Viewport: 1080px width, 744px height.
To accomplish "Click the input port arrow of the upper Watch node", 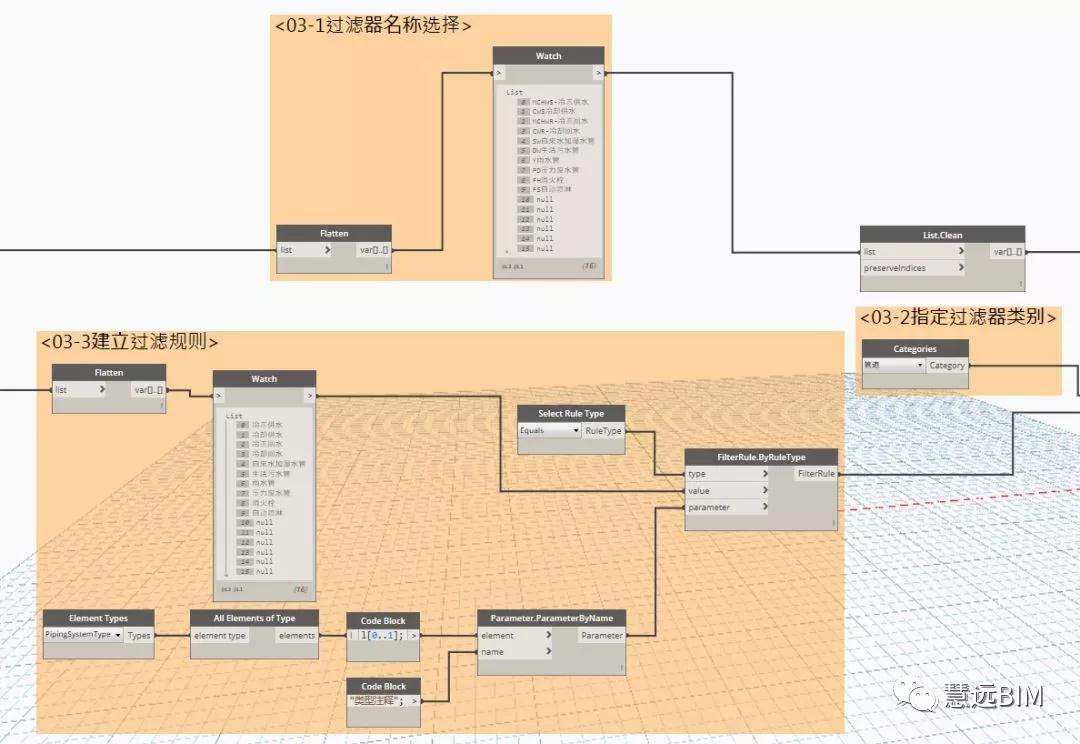I will (499, 72).
